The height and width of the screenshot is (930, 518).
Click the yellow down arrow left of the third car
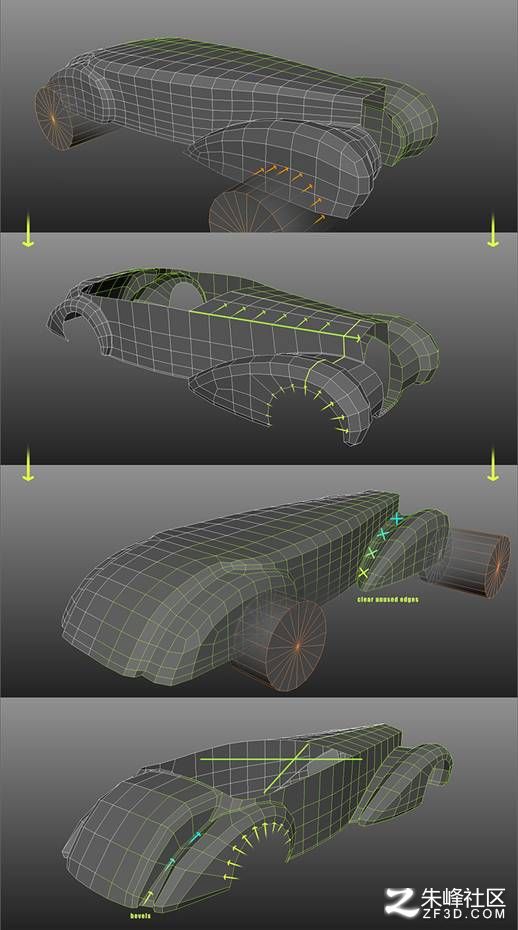[28, 464]
